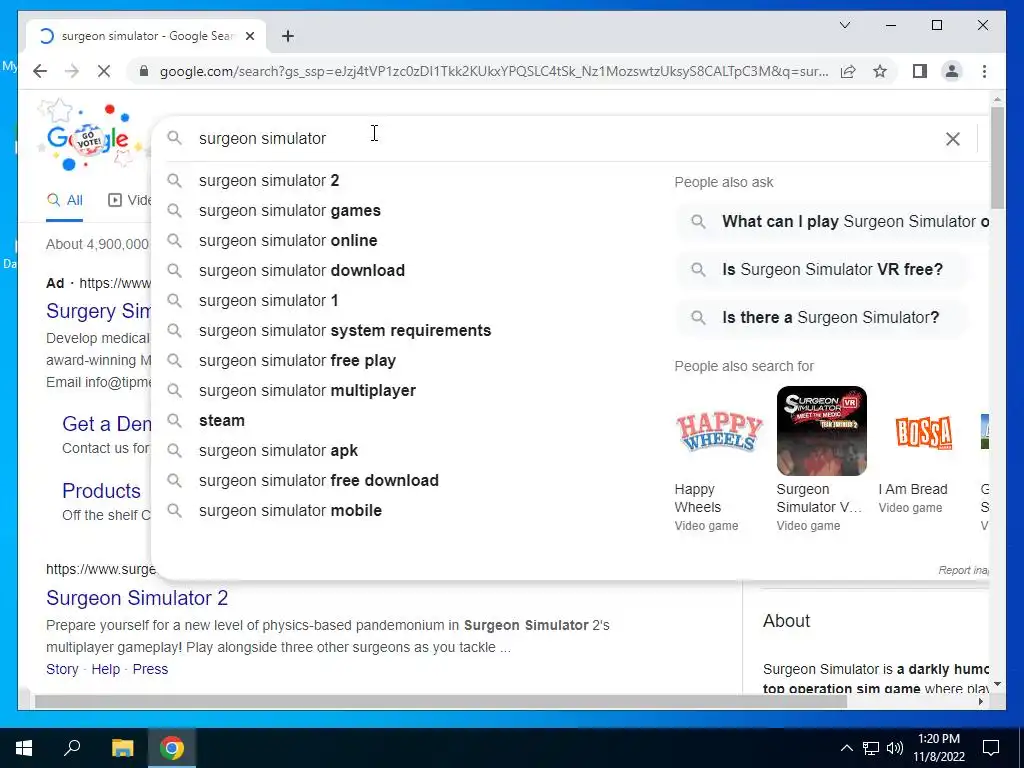Switch to the All results tab
Image resolution: width=1024 pixels, height=768 pixels.
[65, 200]
